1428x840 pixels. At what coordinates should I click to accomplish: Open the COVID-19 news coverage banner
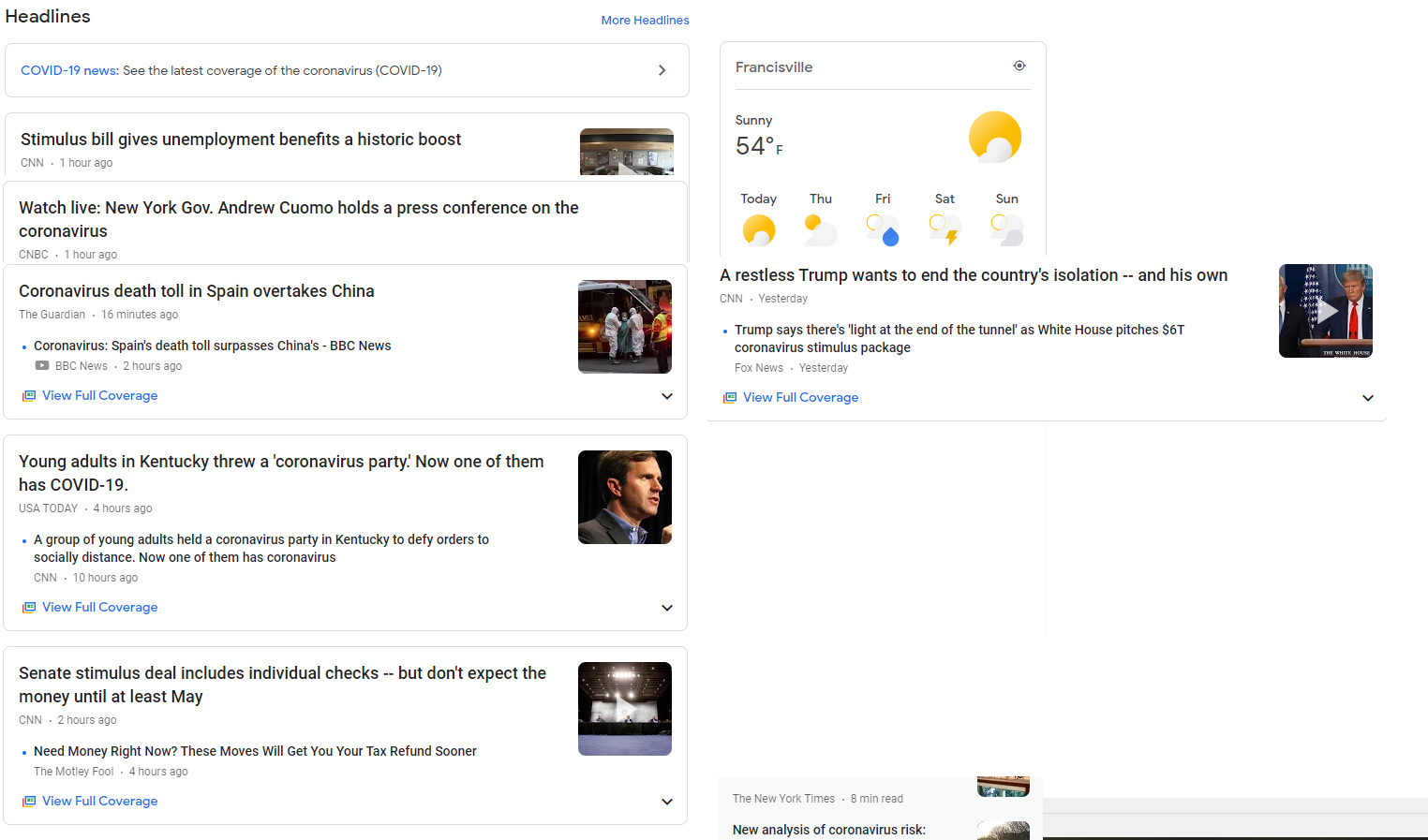coord(347,70)
